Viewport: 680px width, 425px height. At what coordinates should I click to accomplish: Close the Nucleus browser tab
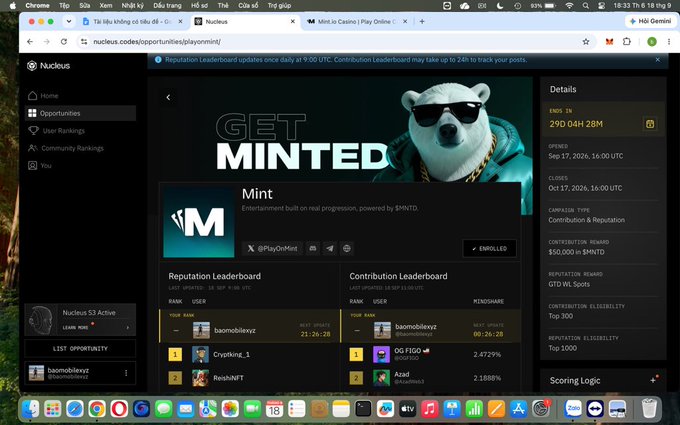pos(293,21)
